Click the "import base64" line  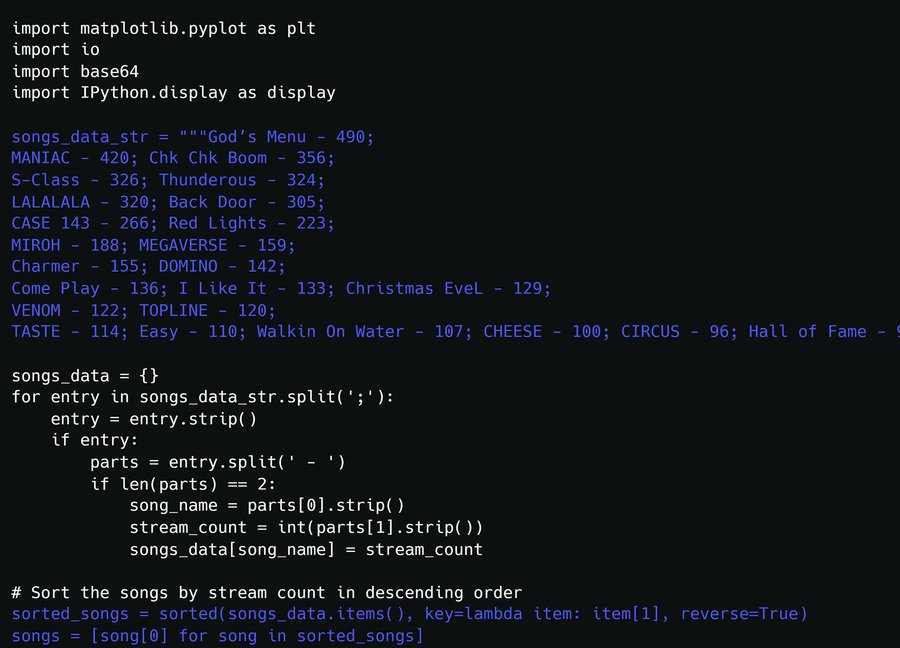tap(75, 71)
